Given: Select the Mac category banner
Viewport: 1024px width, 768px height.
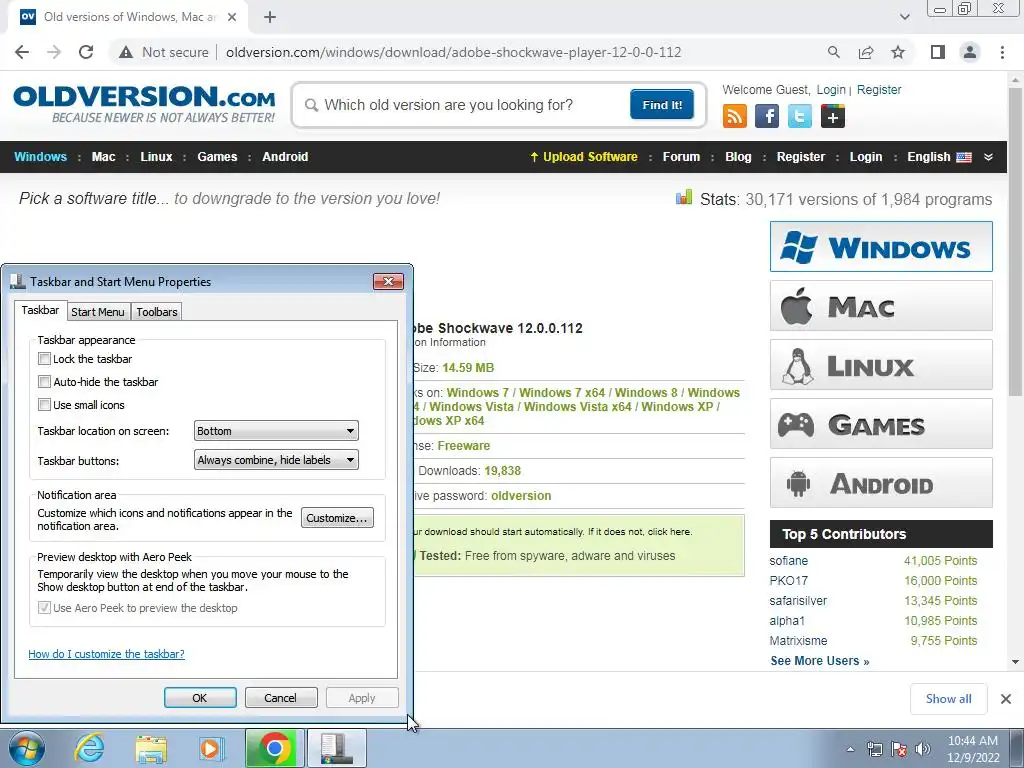Looking at the screenshot, I should (x=881, y=306).
